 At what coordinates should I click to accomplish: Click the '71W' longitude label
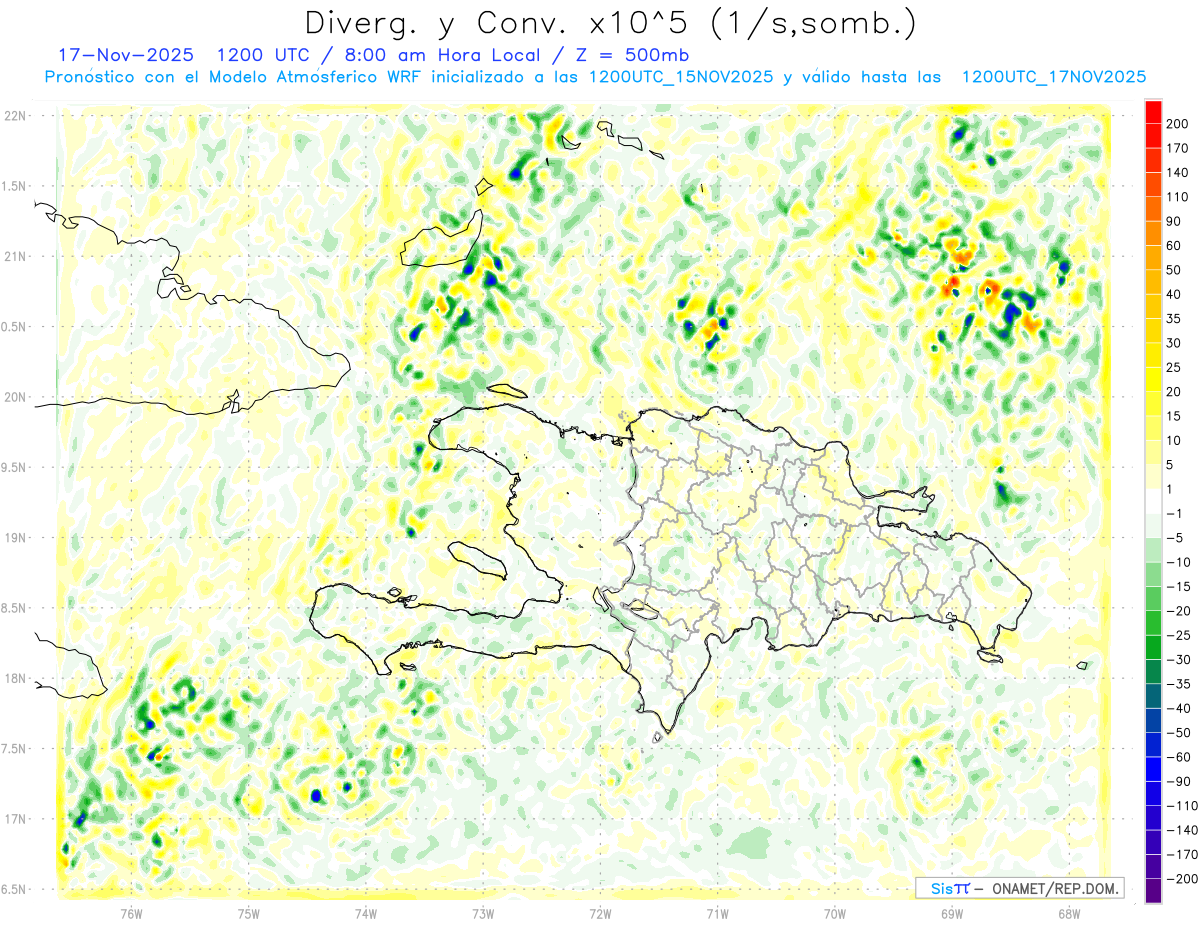point(718,914)
